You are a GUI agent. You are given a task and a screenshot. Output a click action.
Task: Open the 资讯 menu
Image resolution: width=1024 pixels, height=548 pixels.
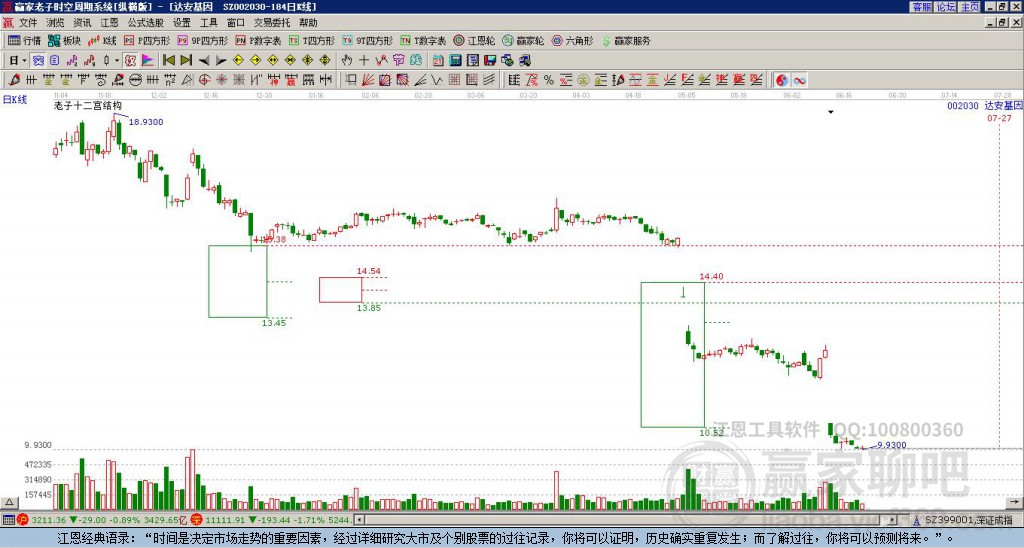tap(82, 23)
